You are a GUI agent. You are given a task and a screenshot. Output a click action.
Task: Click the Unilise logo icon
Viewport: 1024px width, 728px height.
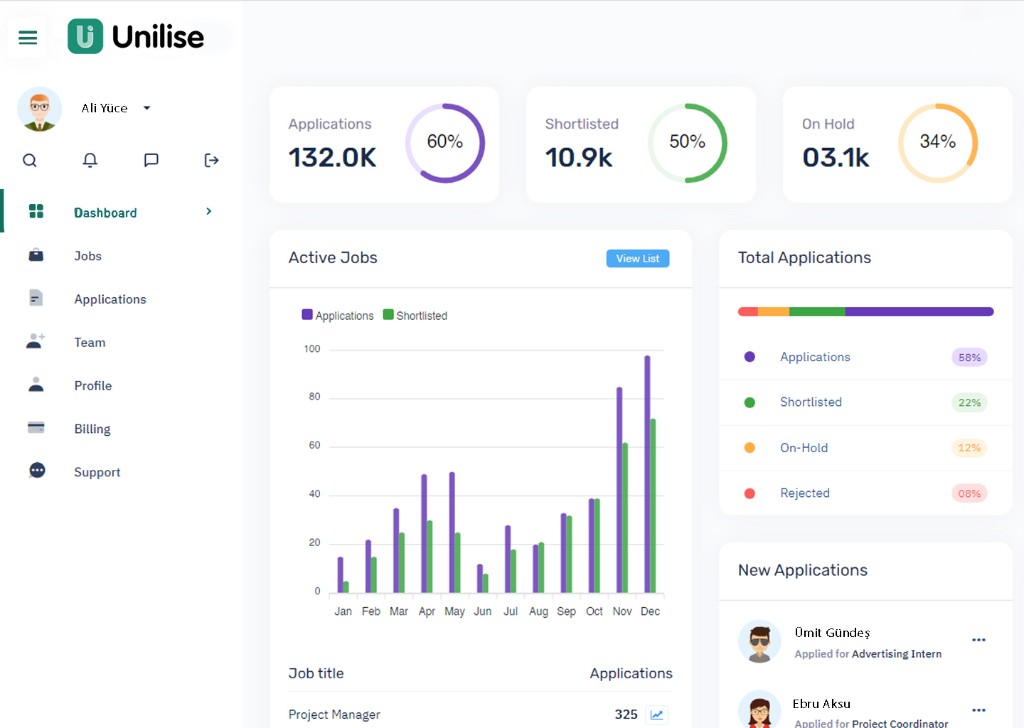point(85,36)
